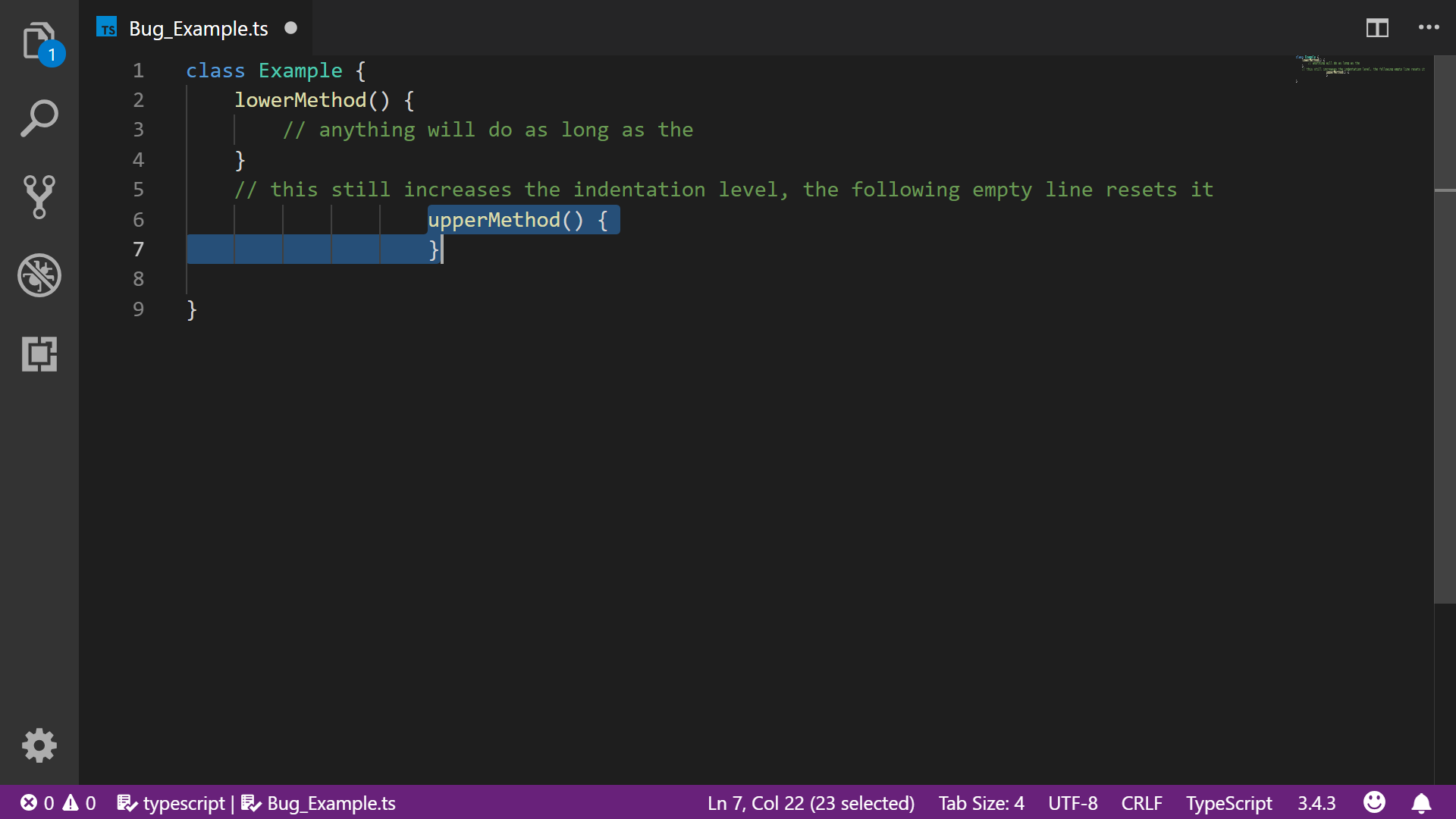Click Ln 7, Col 22 go-to-line indicator
This screenshot has height=819, width=1456.
point(811,802)
